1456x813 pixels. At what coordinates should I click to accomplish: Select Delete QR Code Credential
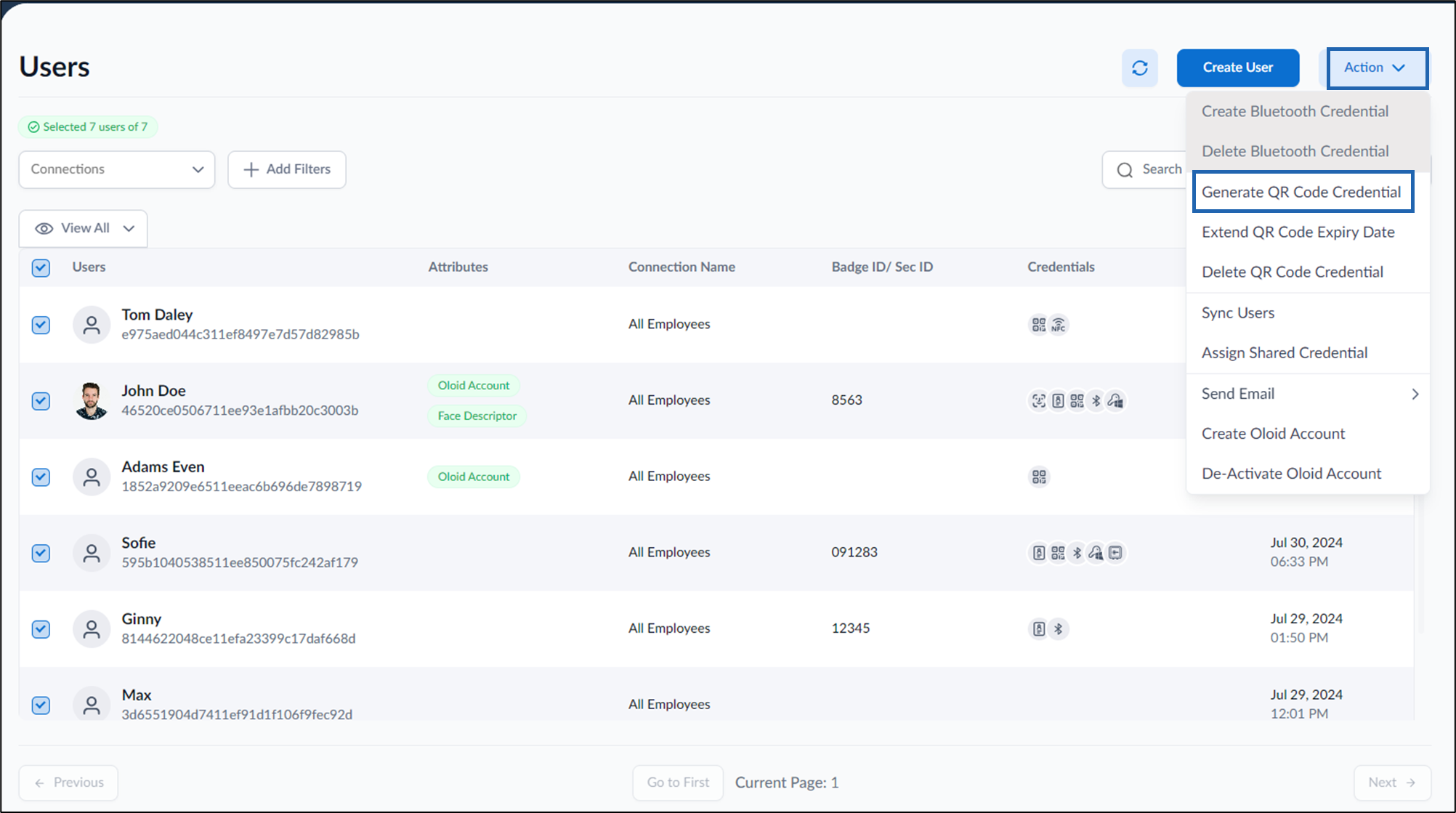[x=1308, y=272]
